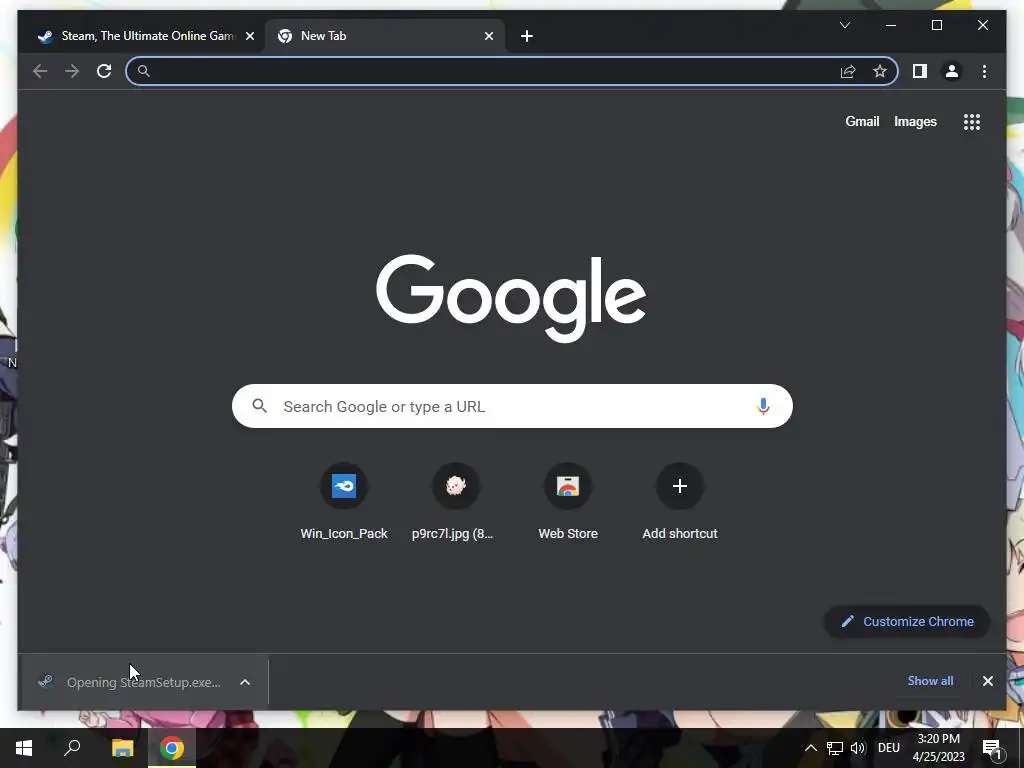
Task: Select the New Tab tab
Action: [385, 36]
